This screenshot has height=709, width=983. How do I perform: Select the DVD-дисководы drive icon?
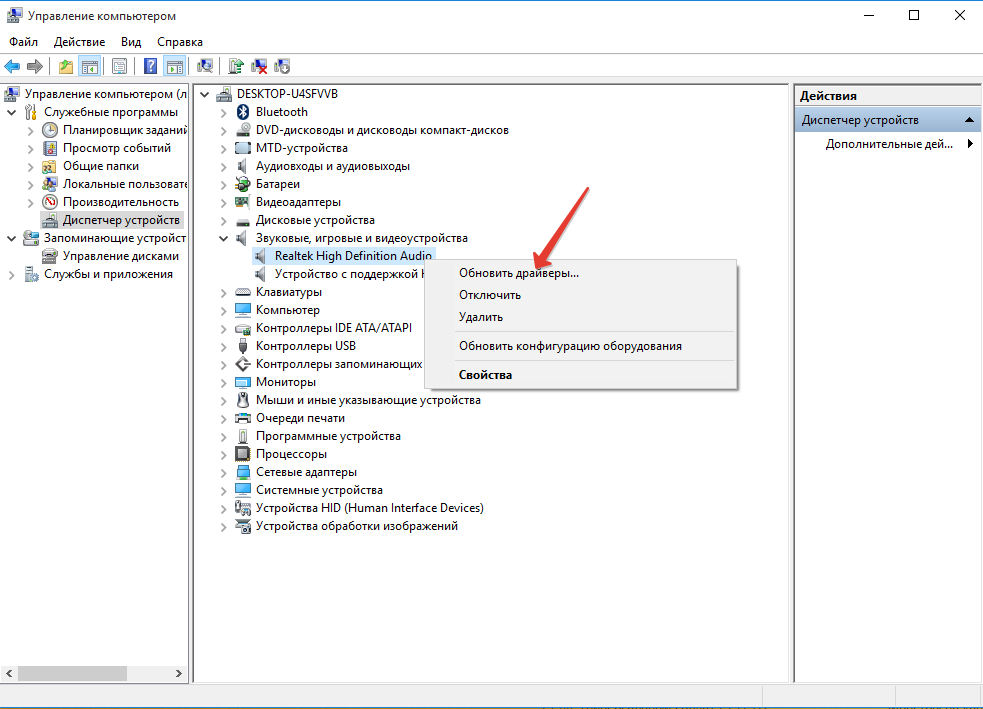point(243,130)
